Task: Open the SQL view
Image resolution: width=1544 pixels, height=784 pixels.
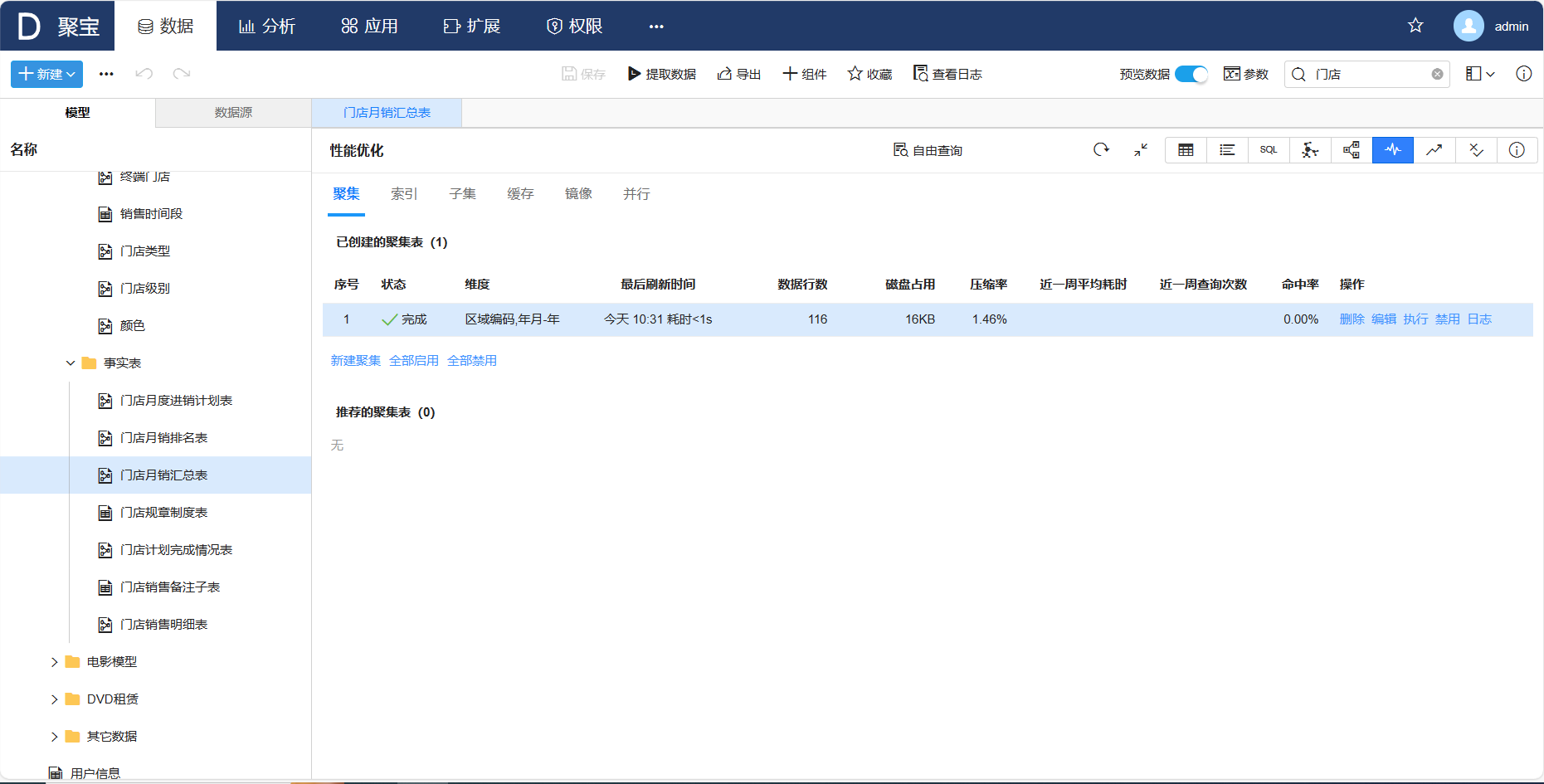Action: [1268, 150]
